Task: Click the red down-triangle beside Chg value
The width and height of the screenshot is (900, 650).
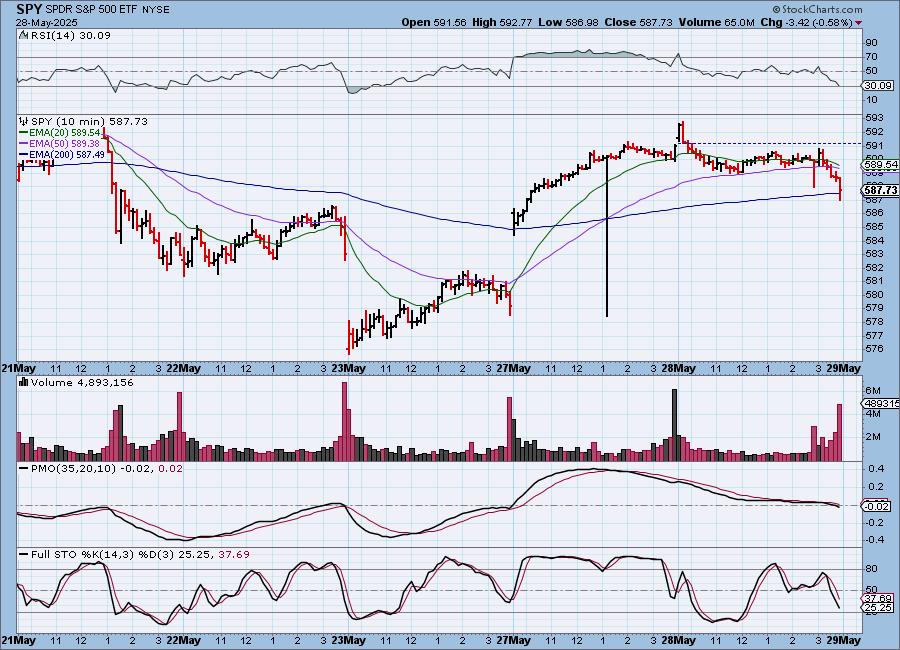Action: coord(859,23)
